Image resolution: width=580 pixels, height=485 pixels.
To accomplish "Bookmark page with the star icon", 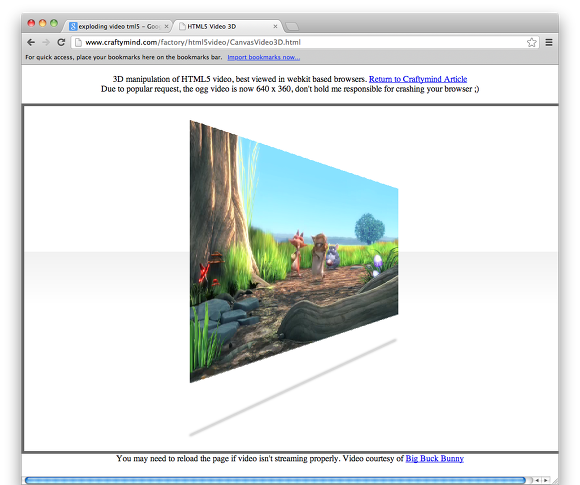I will coord(532,42).
